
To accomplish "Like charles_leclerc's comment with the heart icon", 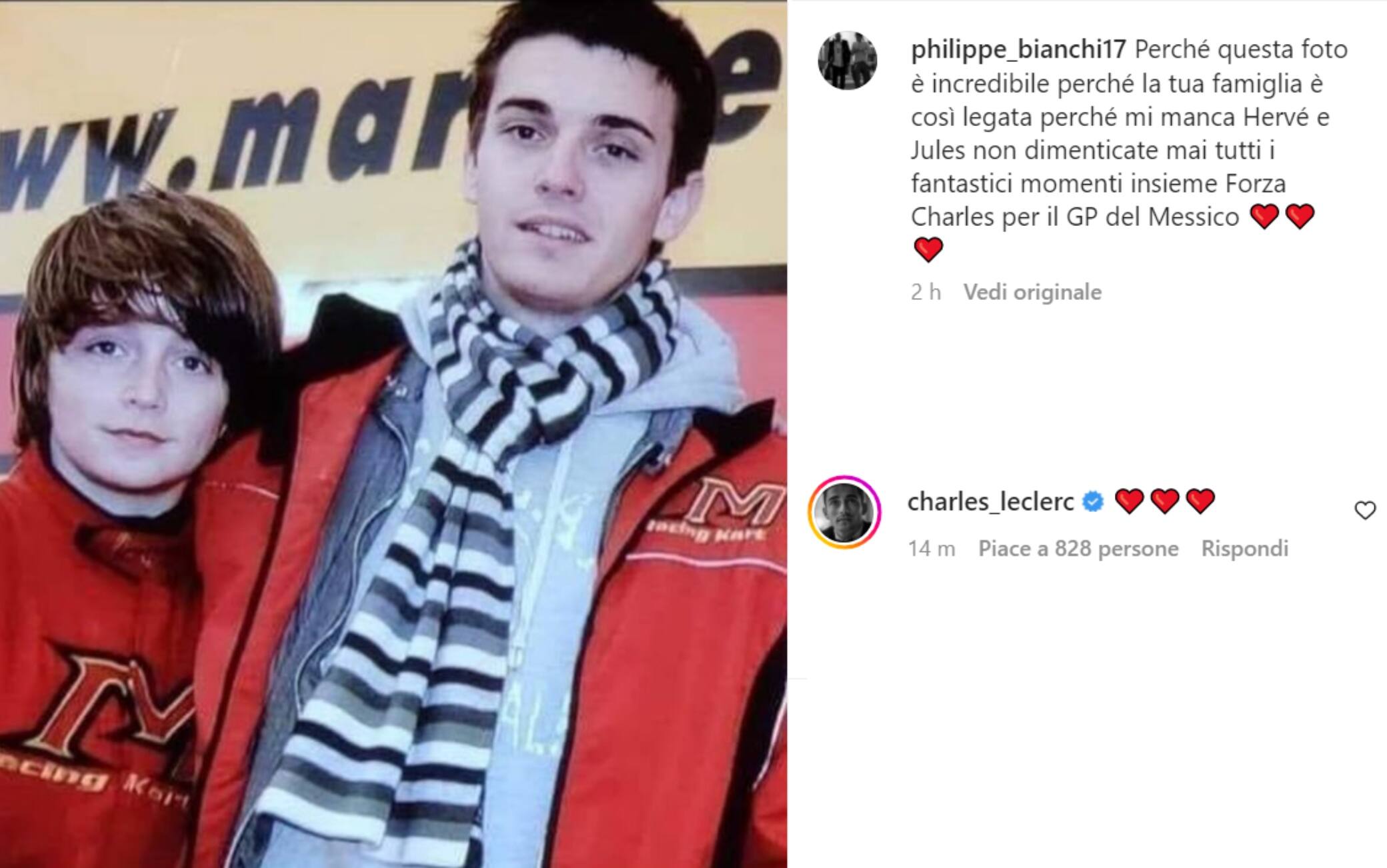I will tap(1365, 511).
